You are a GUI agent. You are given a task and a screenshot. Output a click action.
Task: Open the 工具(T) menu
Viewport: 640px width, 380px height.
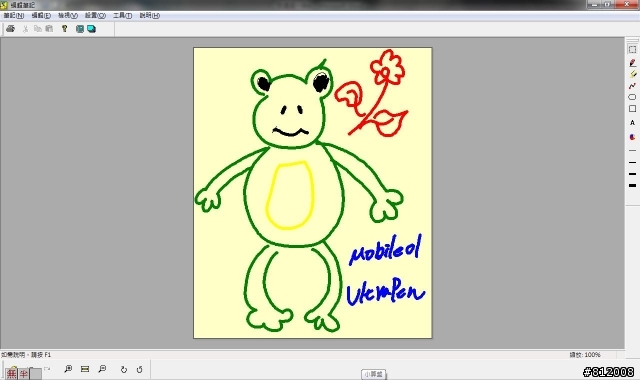tap(122, 16)
